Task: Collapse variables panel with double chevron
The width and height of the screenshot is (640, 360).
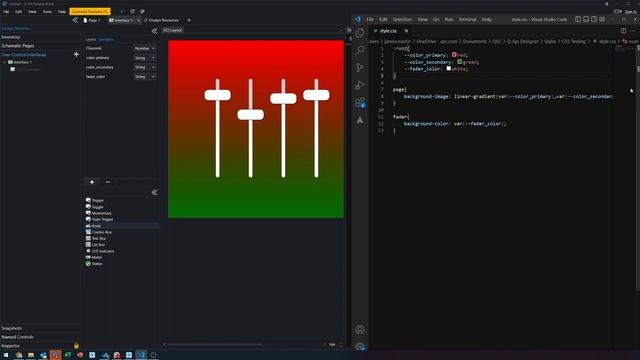Action: point(154,31)
